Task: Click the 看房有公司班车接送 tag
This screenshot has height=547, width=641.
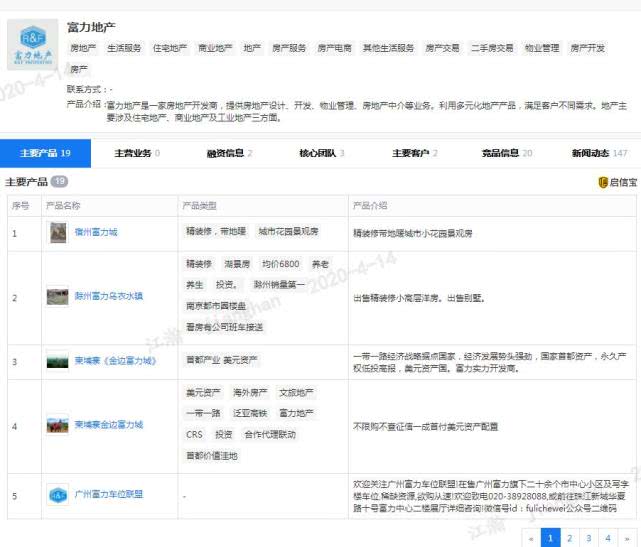Action: (224, 327)
